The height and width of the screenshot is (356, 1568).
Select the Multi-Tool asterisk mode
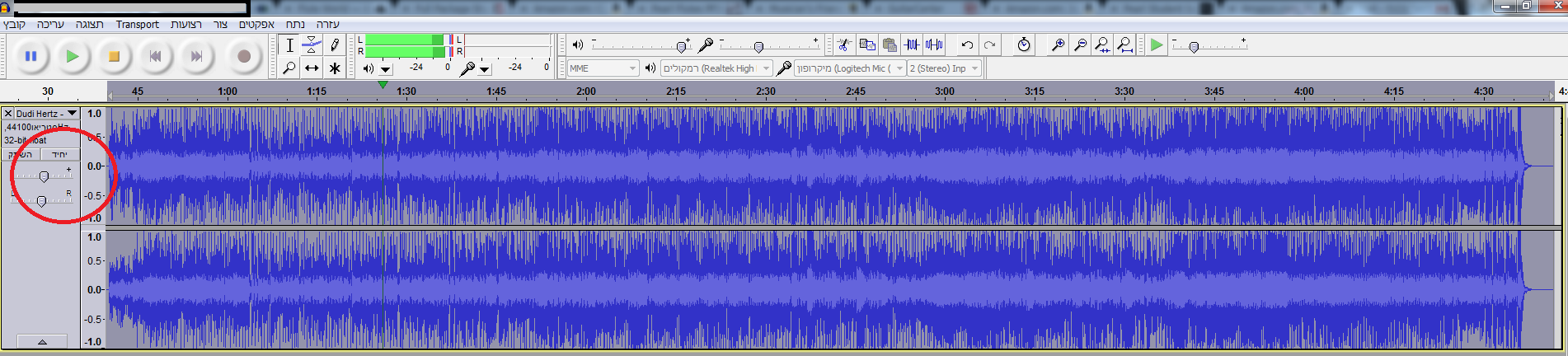point(334,68)
